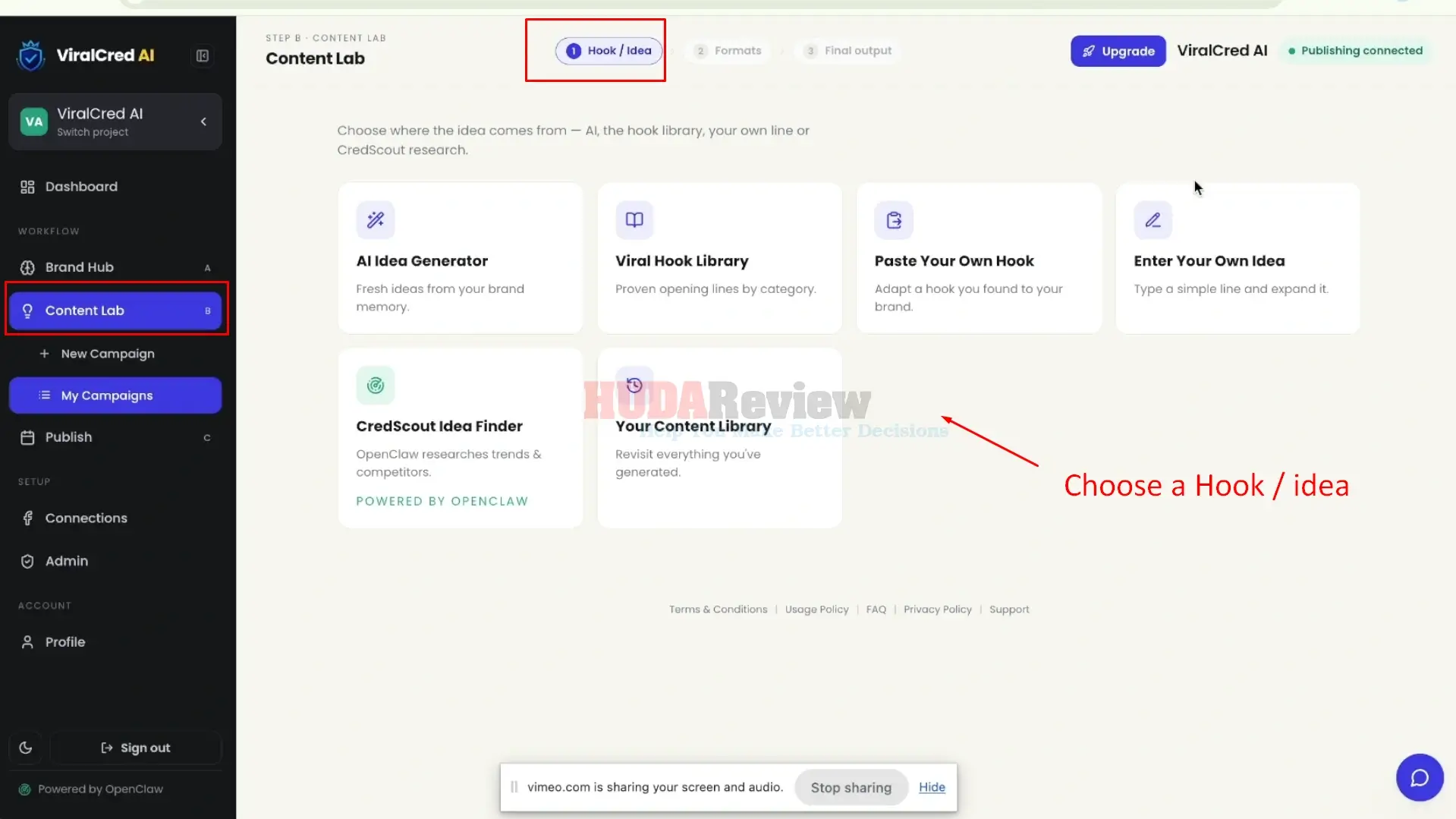Open the Privacy Policy link
Viewport: 1456px width, 819px height.
click(937, 610)
